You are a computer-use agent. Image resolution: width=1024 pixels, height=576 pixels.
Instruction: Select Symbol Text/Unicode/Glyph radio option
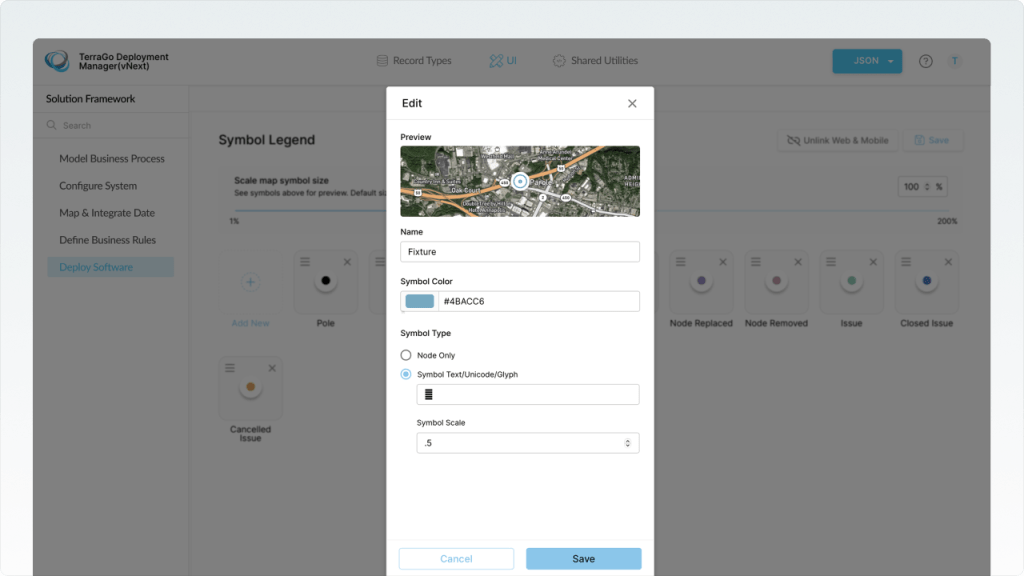coord(406,374)
